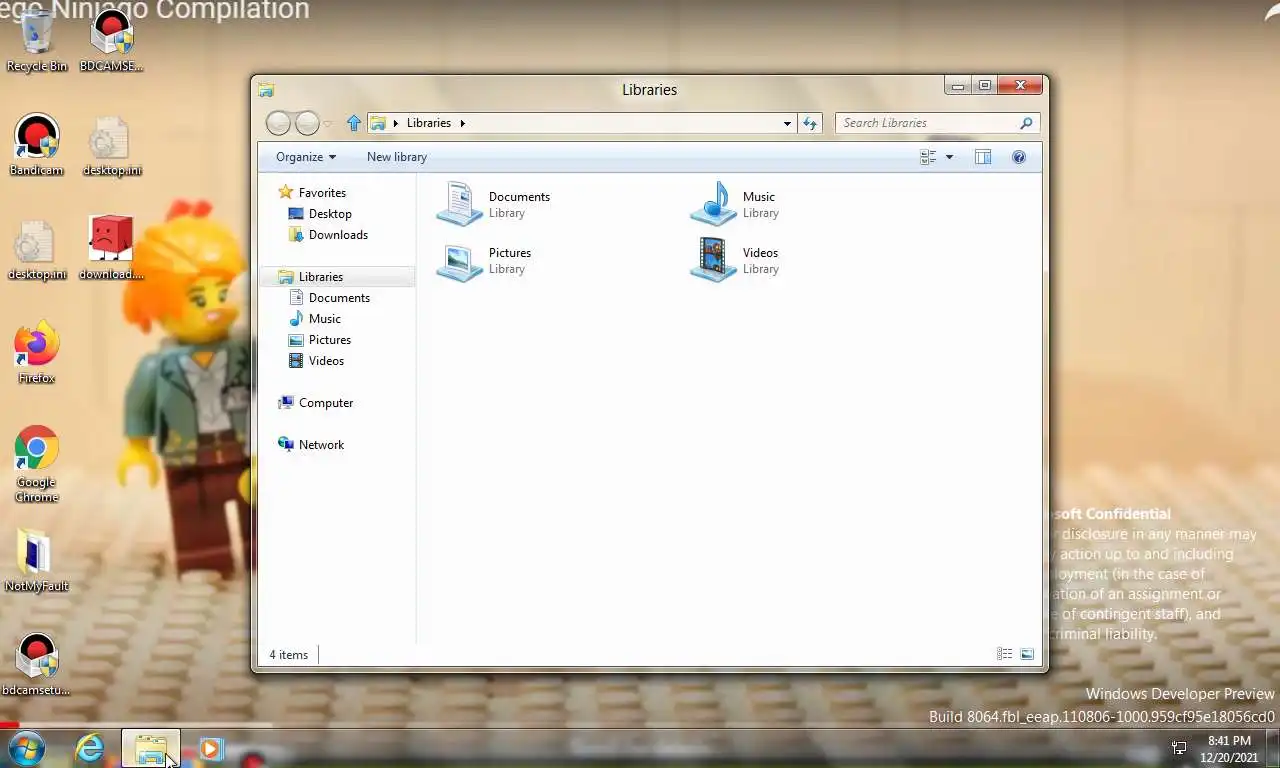
Task: Select Libraries in navigation pane
Action: (321, 277)
